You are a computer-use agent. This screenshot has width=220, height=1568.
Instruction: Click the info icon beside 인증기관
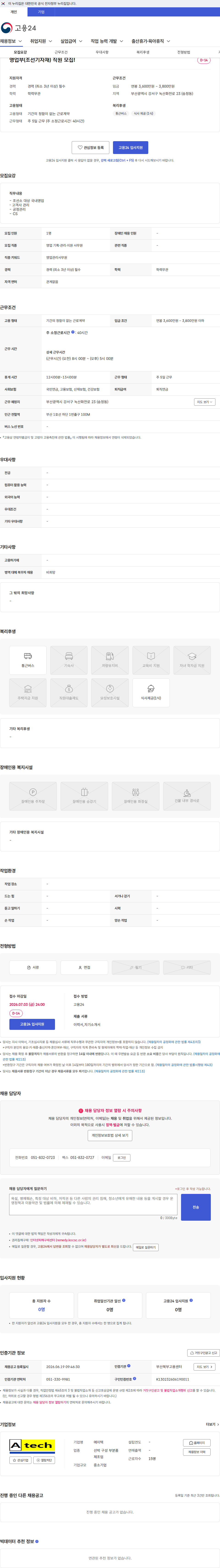[x=129, y=1366]
